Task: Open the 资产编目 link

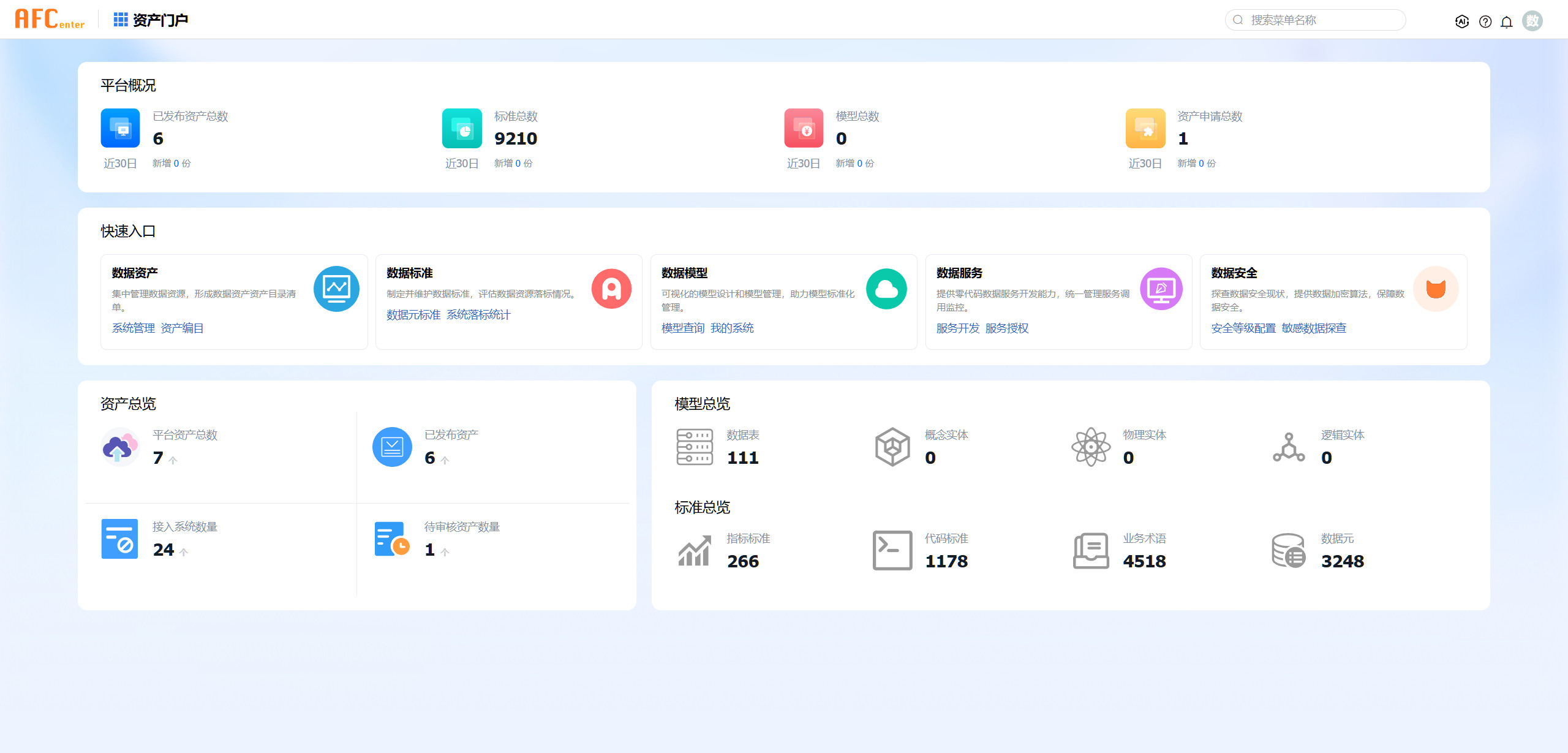Action: click(182, 328)
